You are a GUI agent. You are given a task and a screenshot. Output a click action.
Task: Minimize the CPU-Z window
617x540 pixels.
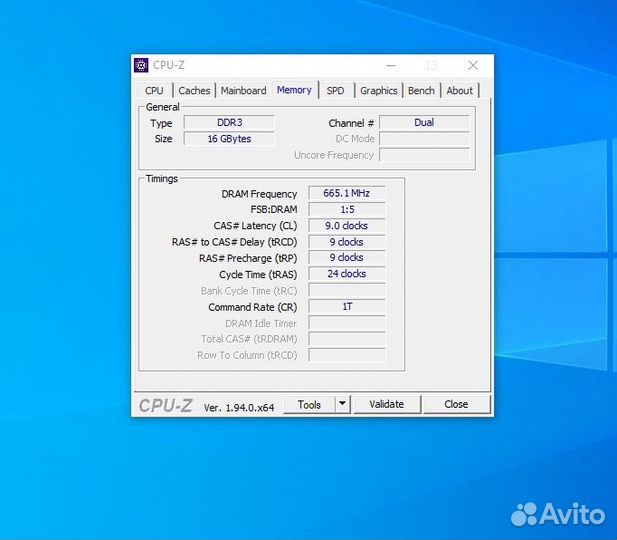[x=391, y=65]
